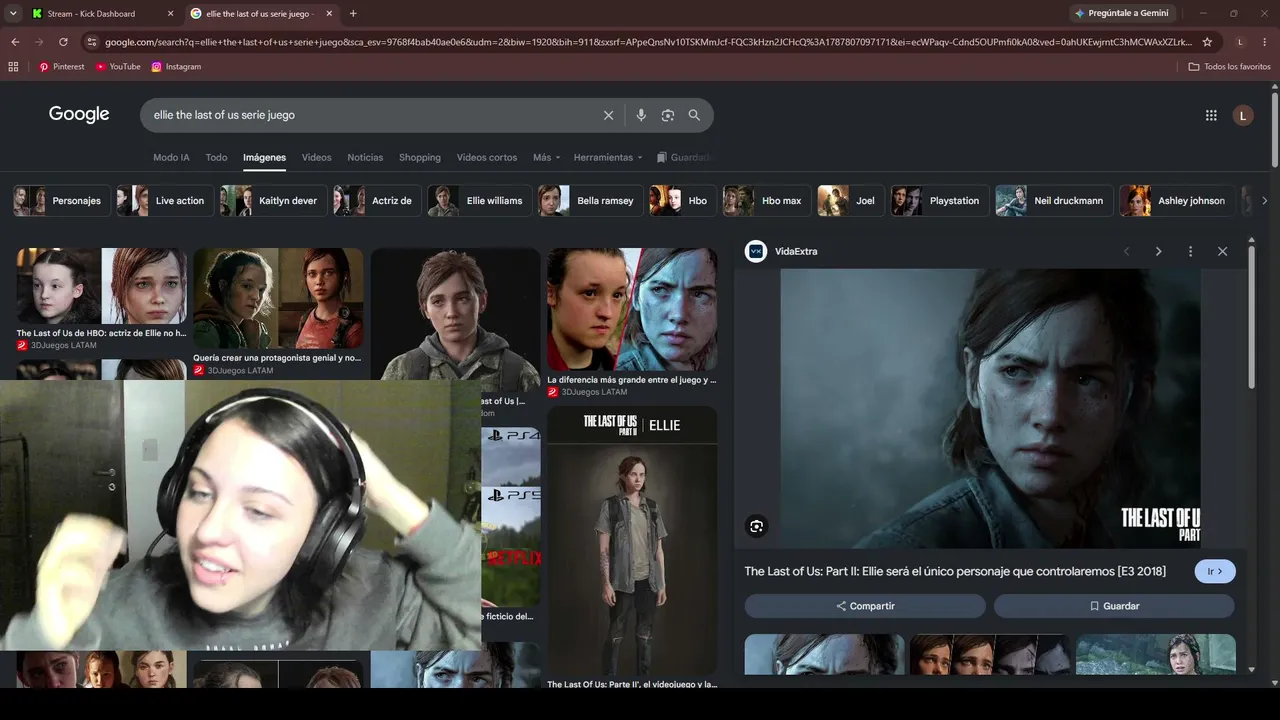
Task: Open more options in the preview panel
Action: click(1190, 251)
